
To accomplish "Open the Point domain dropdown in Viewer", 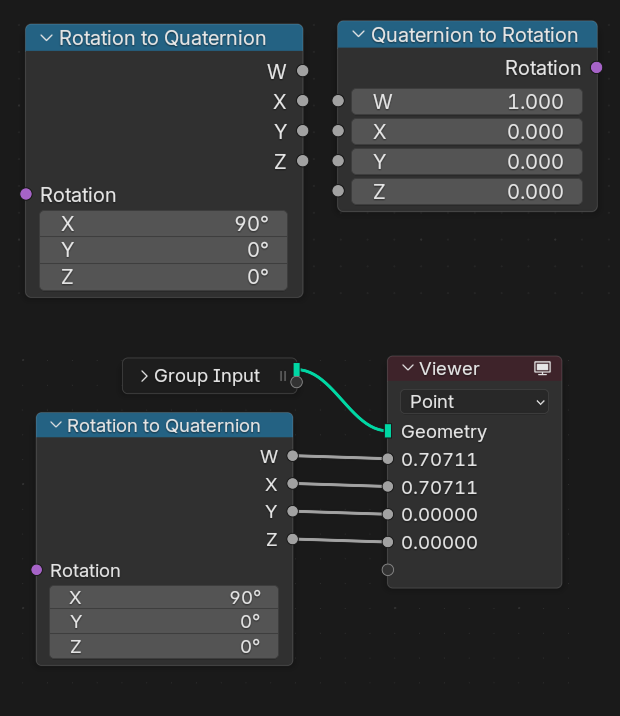I will [474, 401].
